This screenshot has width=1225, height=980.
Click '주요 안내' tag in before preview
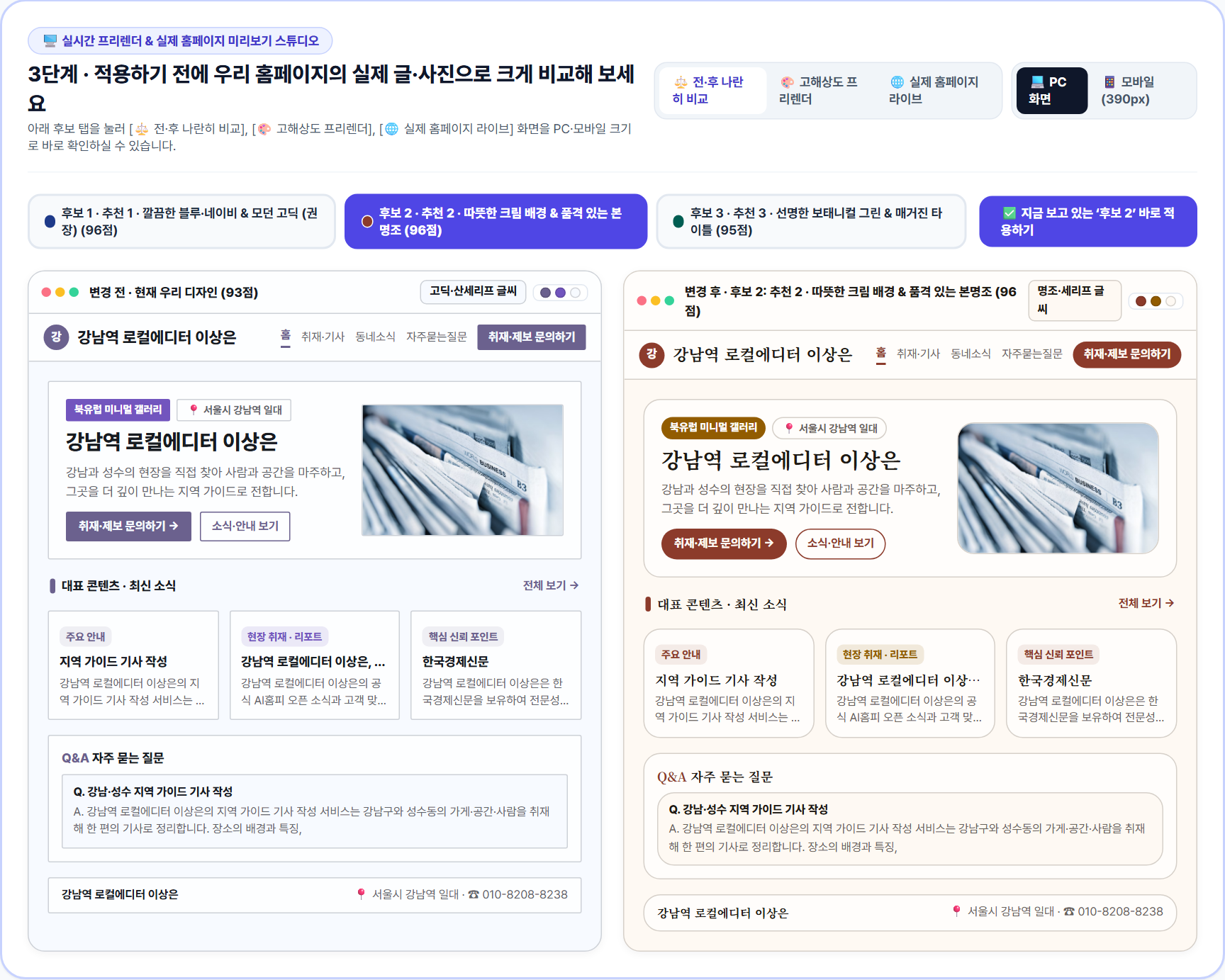coord(85,636)
